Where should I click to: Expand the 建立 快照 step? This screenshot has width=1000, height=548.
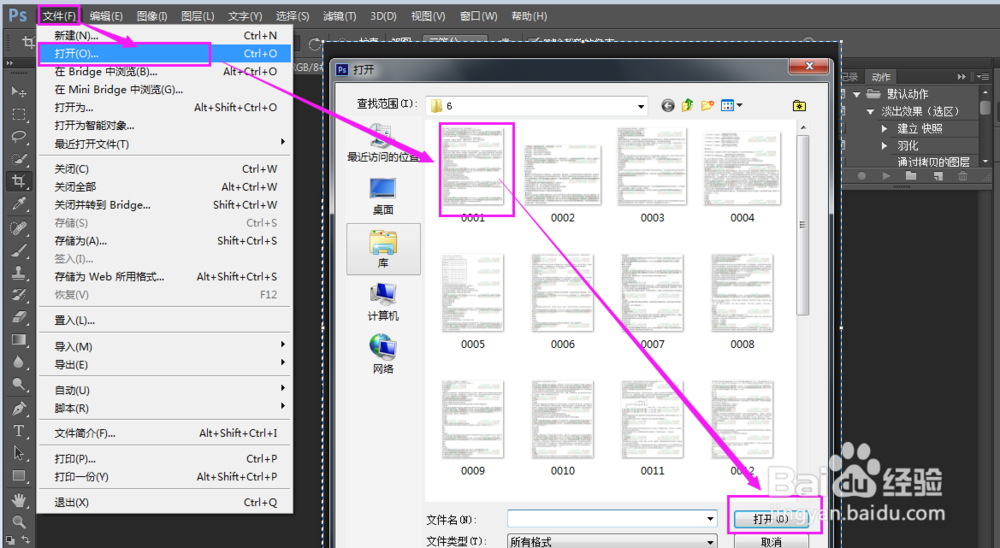884,129
